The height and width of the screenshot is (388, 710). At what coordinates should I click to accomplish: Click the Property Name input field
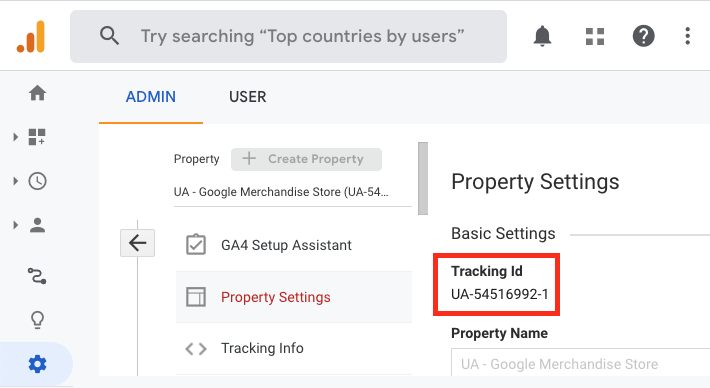click(580, 363)
